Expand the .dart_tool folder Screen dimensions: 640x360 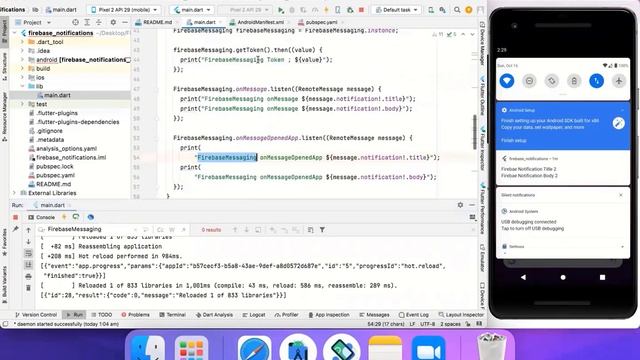pos(22,42)
